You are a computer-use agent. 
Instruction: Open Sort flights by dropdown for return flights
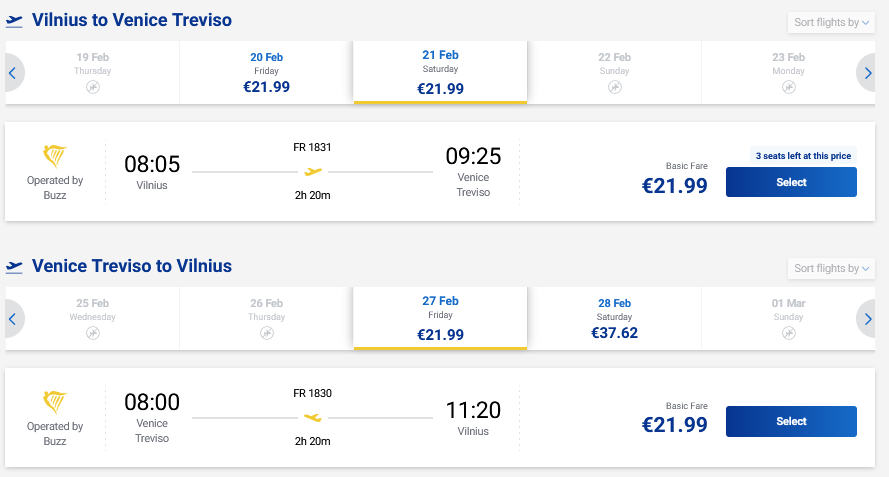pos(832,268)
